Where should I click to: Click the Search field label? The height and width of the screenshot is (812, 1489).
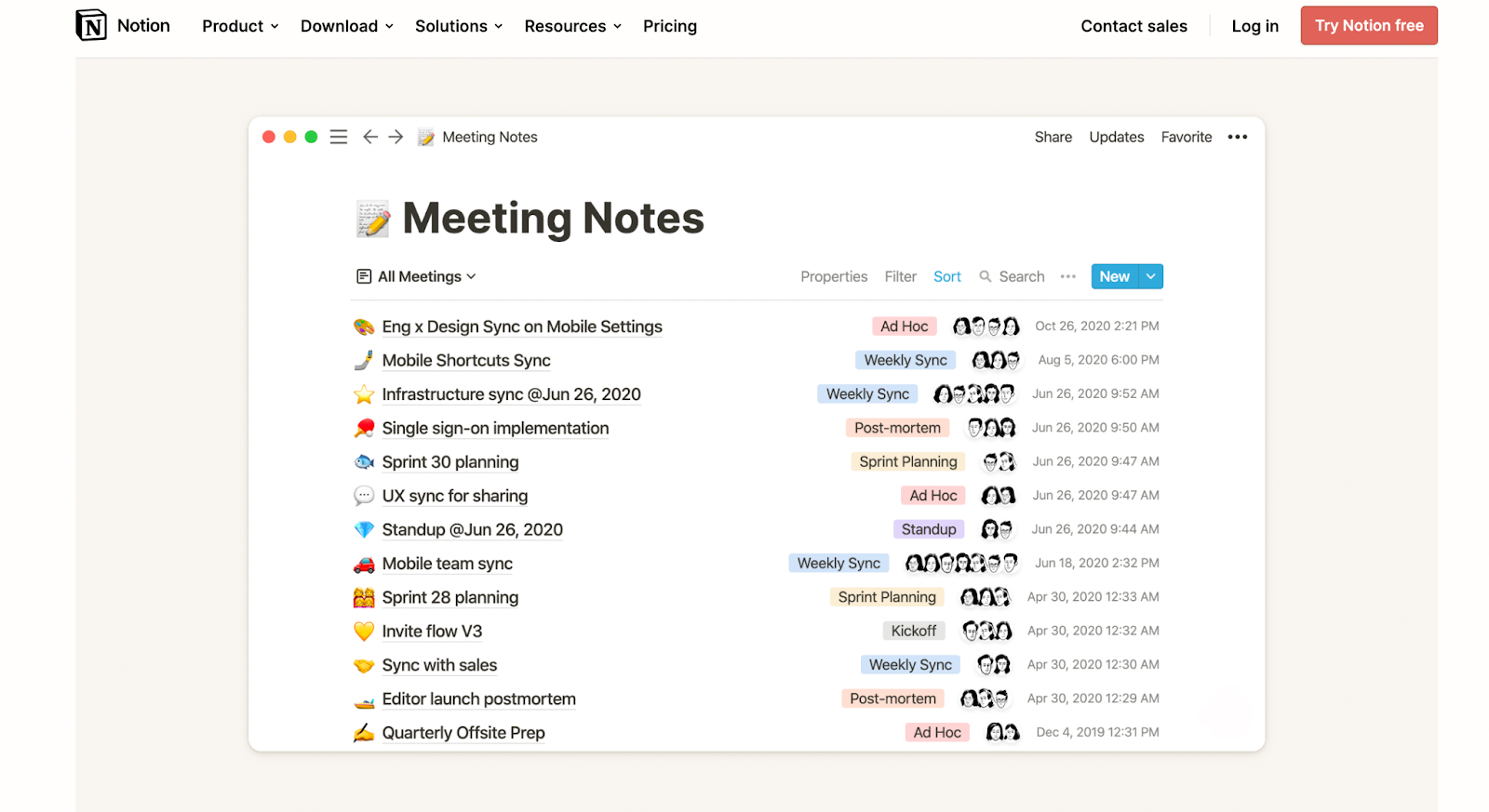coord(1022,276)
